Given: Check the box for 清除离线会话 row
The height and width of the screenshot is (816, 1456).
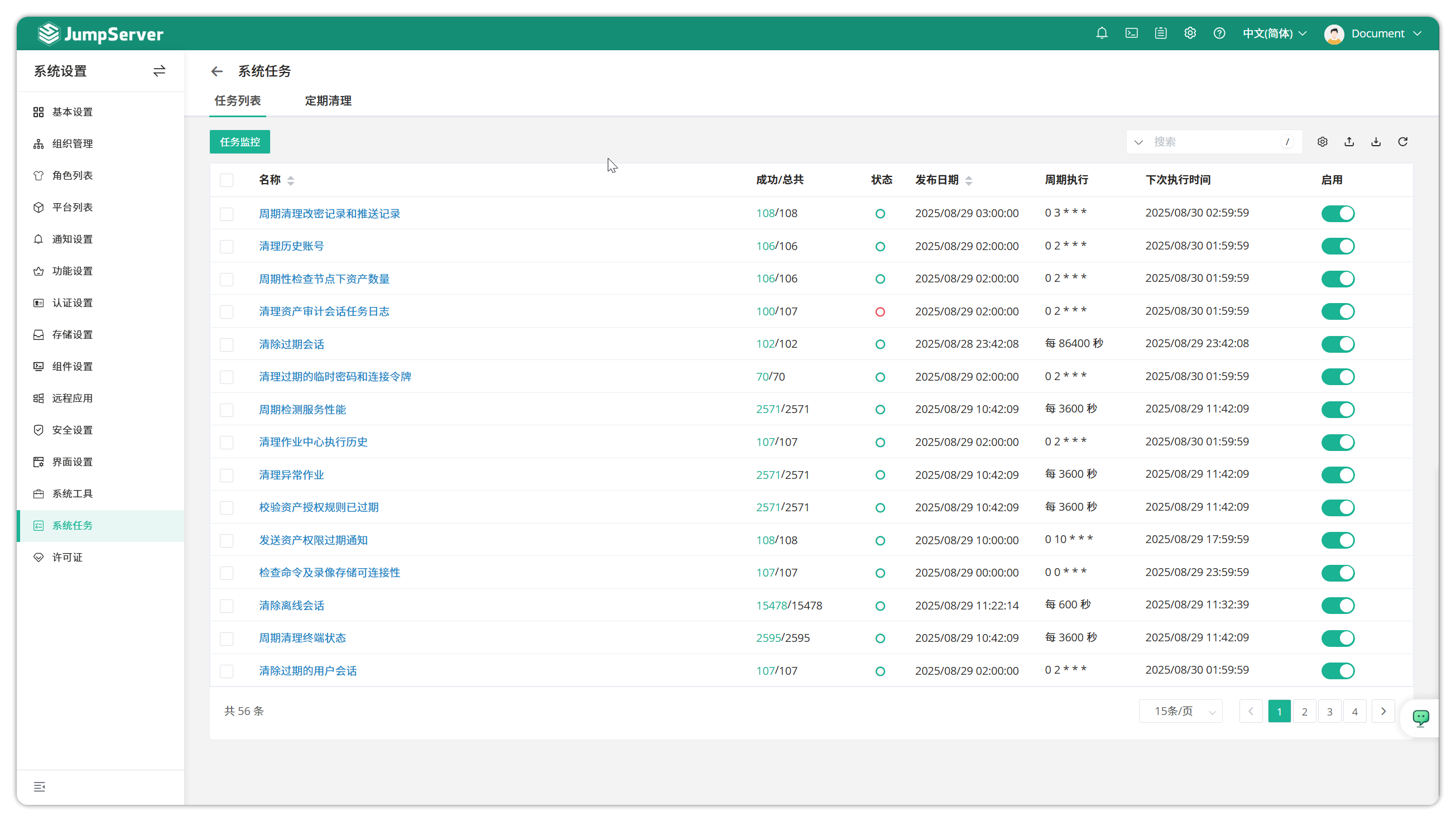Looking at the screenshot, I should pyautogui.click(x=227, y=606).
